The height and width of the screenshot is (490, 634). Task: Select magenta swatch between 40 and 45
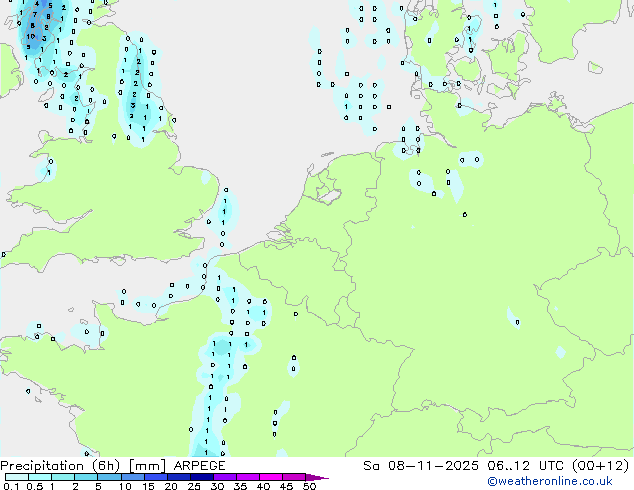point(271,477)
